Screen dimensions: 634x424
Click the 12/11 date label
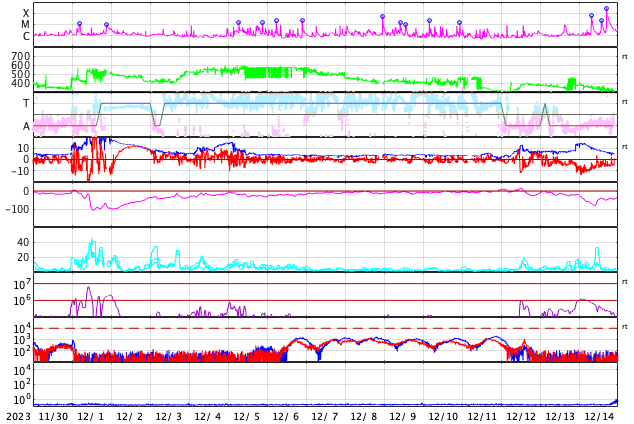tap(482, 417)
